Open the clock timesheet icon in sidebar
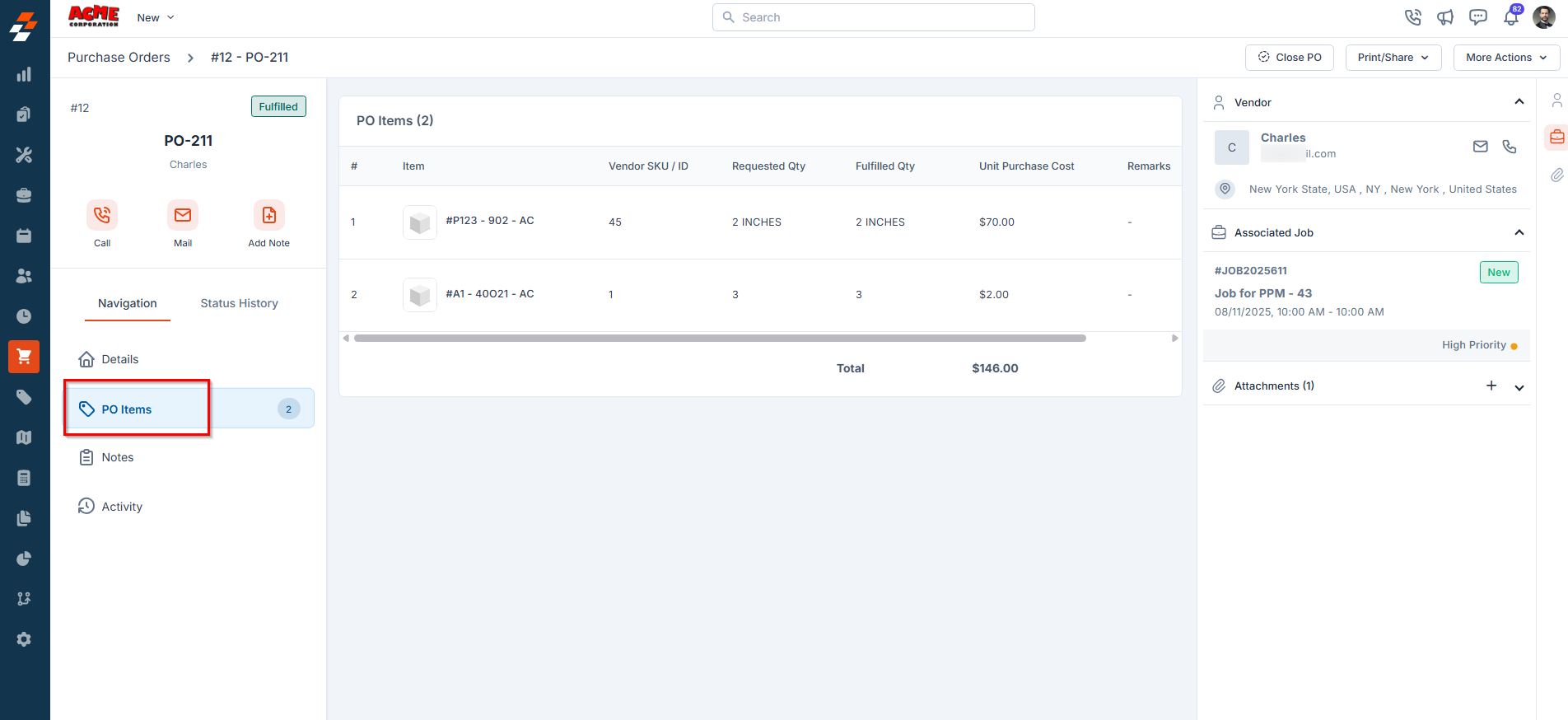Viewport: 1568px width, 720px height. point(24,316)
